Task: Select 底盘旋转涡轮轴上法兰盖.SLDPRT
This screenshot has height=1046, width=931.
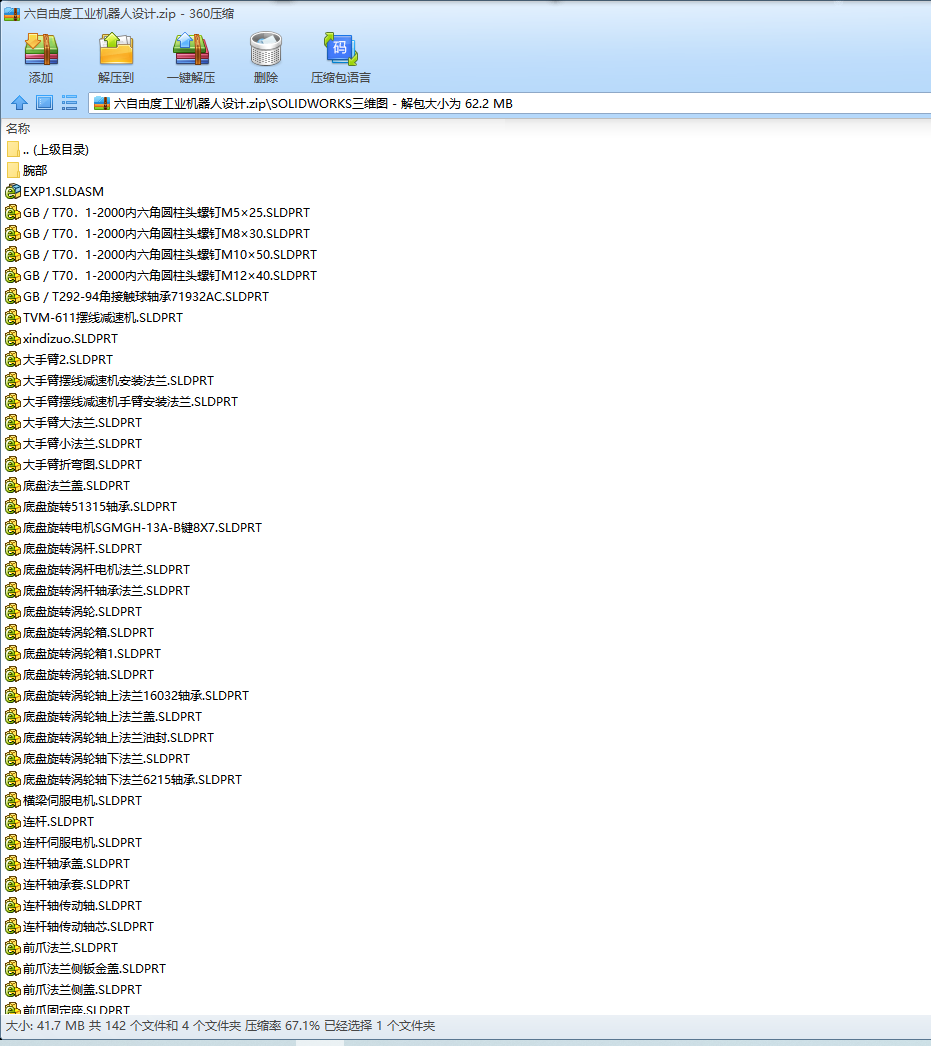Action: point(104,716)
